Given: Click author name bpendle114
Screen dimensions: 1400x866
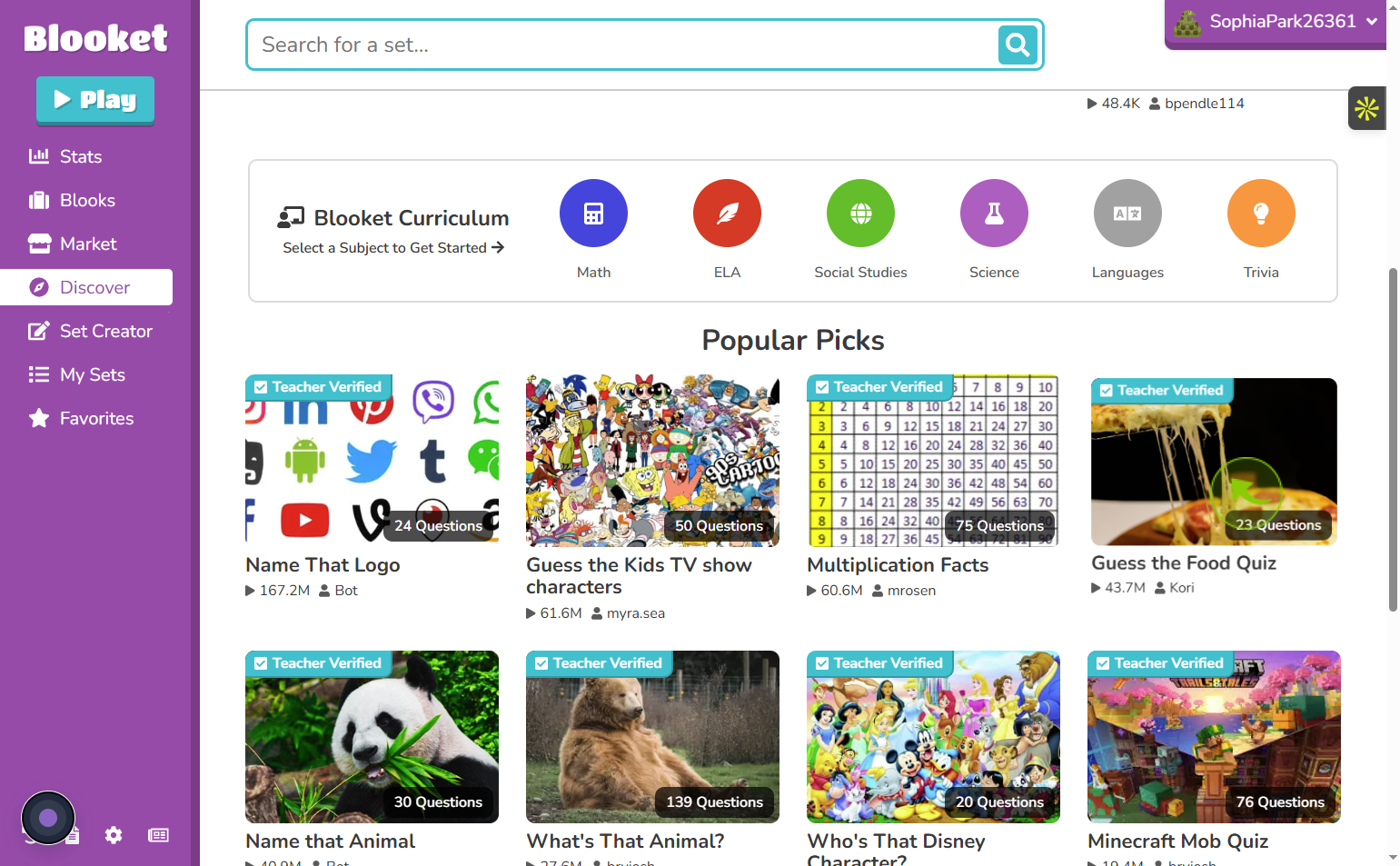Looking at the screenshot, I should pyautogui.click(x=1205, y=104).
